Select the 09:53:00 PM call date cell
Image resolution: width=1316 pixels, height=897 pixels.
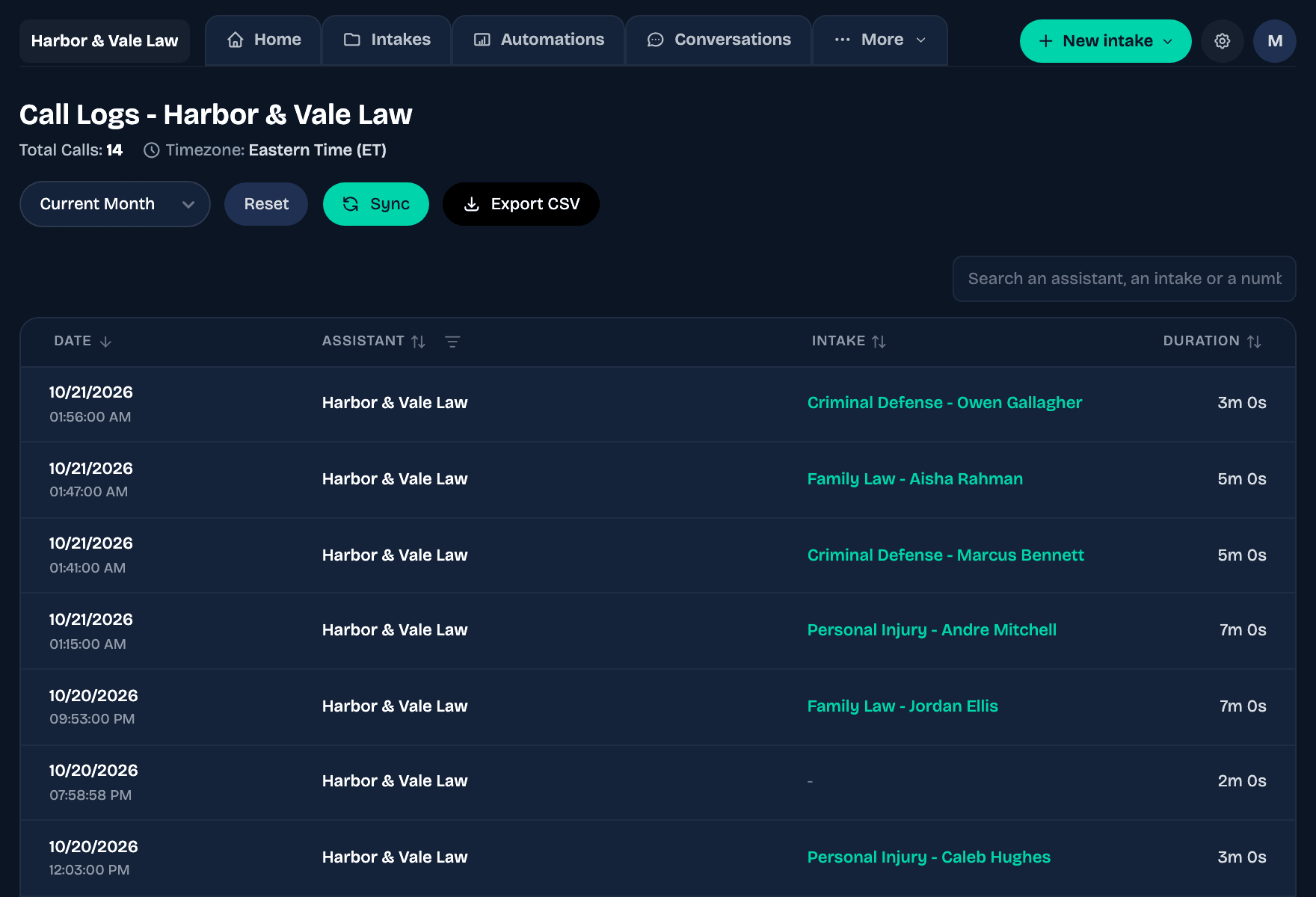click(93, 707)
